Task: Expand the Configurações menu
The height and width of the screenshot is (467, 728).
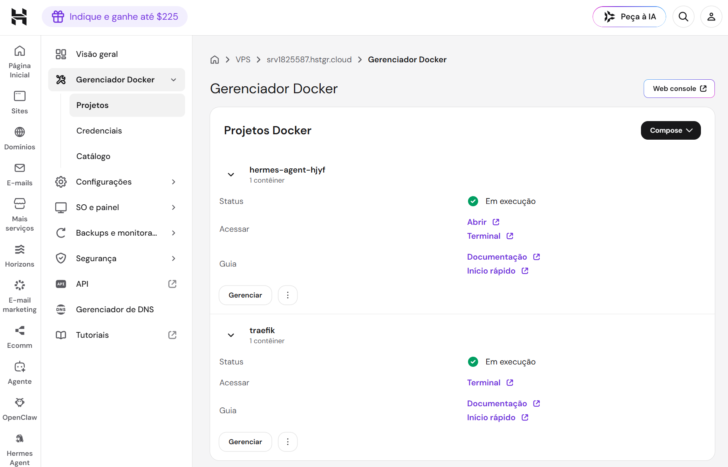Action: [116, 182]
